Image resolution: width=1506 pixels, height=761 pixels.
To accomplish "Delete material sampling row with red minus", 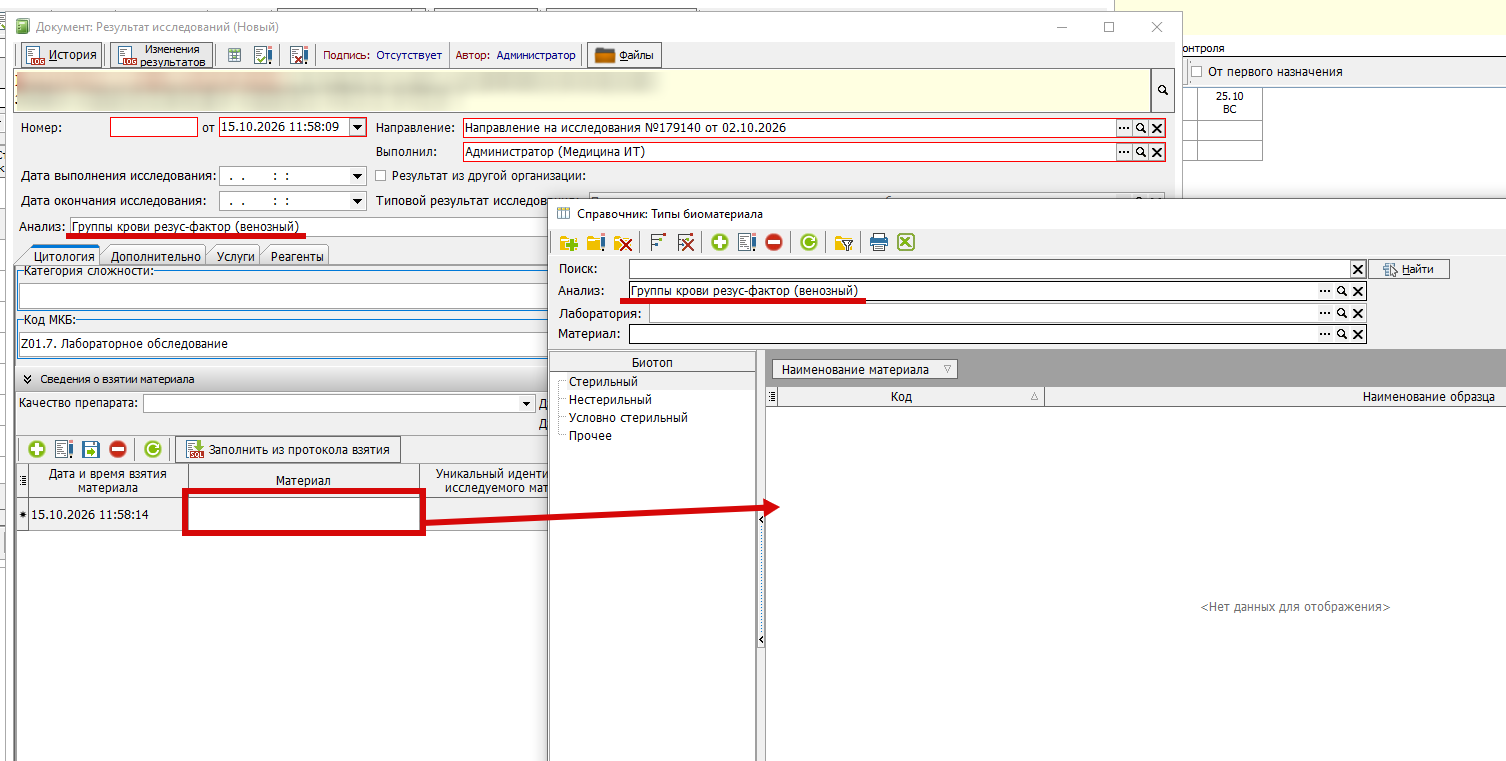I will 118,450.
